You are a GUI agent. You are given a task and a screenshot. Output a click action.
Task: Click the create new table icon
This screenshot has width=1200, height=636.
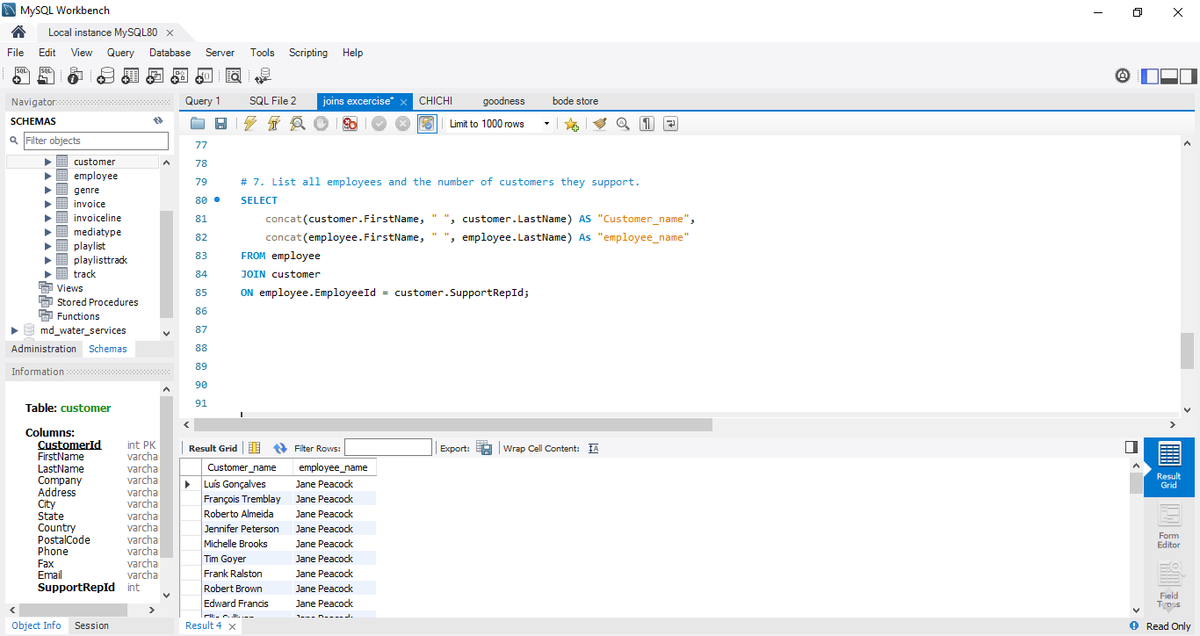click(132, 74)
